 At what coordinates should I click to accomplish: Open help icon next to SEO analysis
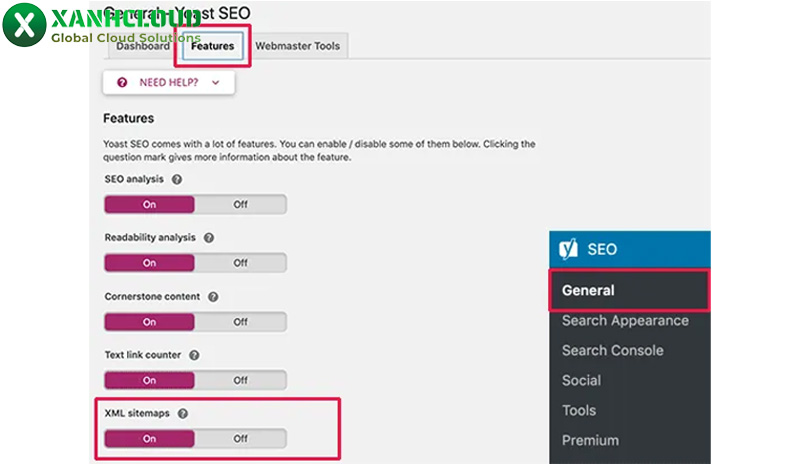click(177, 179)
